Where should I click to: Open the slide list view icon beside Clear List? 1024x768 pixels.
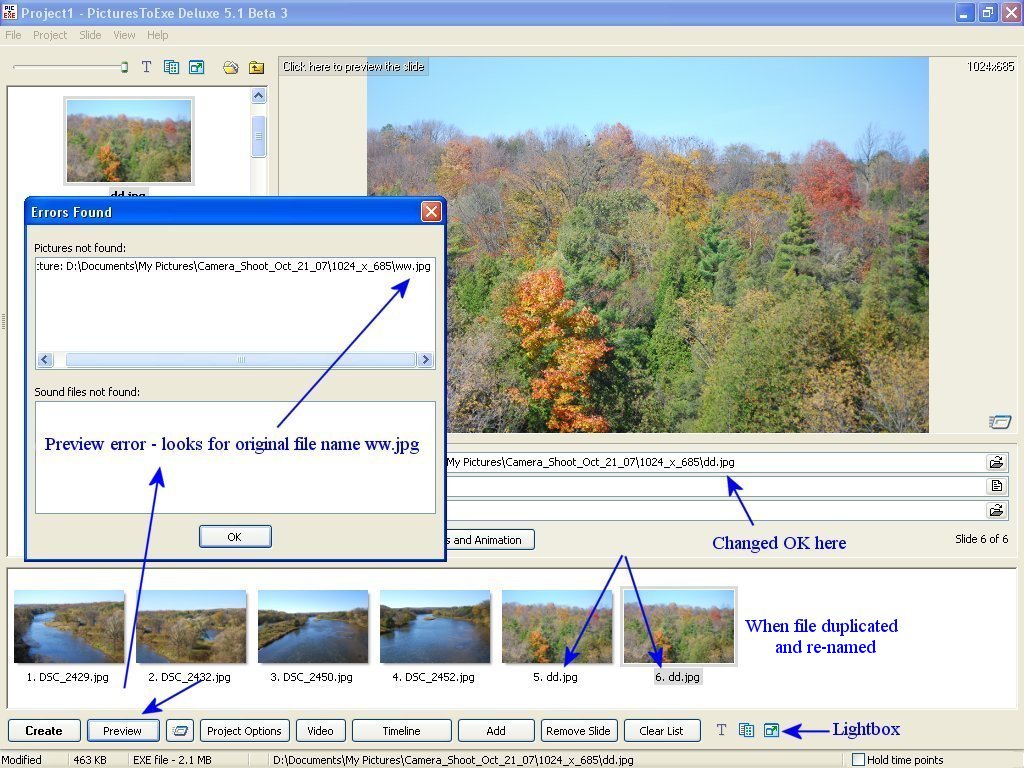tap(746, 731)
